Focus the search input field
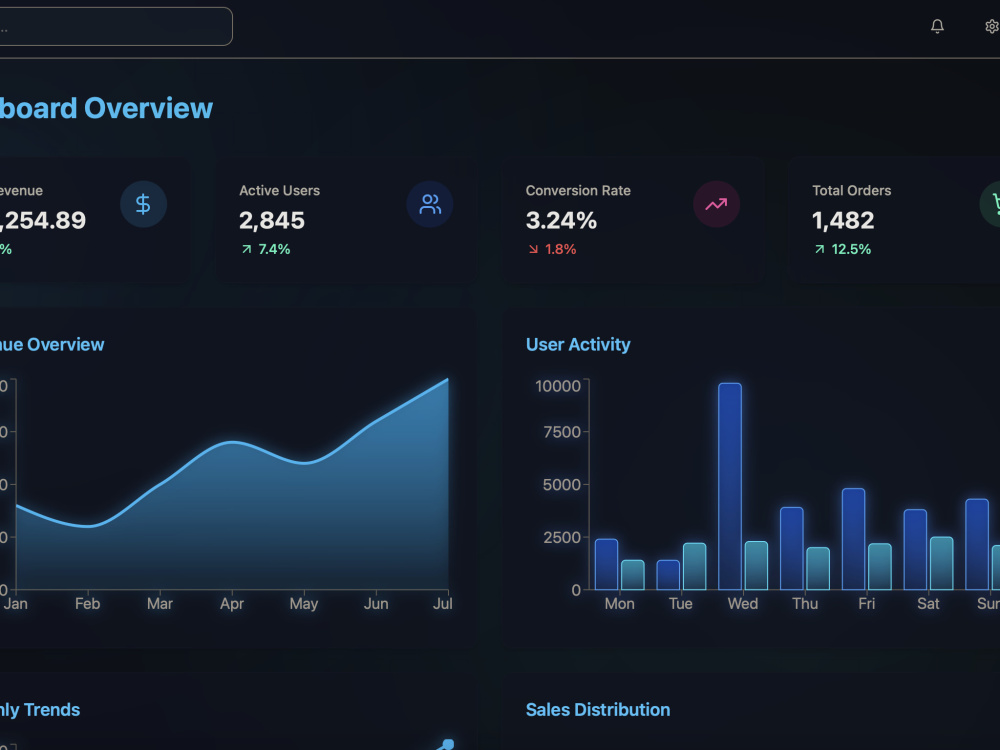 [x=115, y=26]
